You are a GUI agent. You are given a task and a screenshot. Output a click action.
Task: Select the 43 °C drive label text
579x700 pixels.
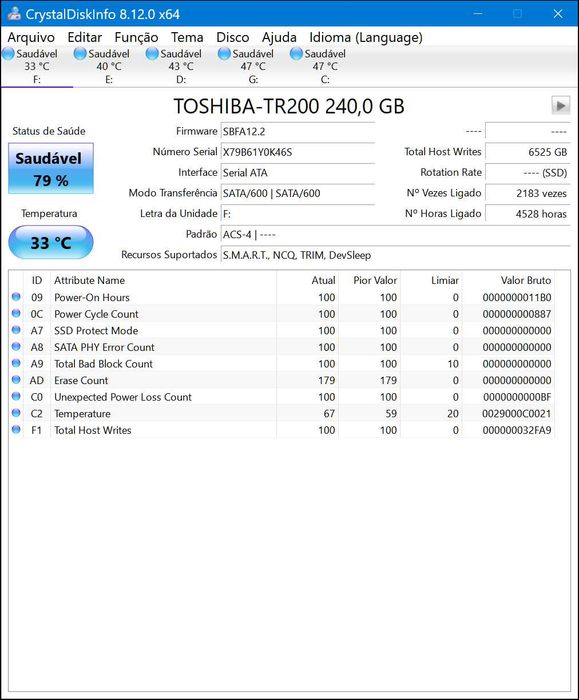[x=181, y=67]
